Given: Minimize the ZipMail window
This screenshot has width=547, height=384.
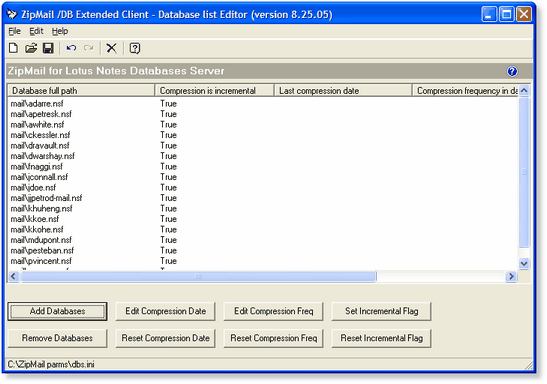Looking at the screenshot, I should tap(489, 14).
